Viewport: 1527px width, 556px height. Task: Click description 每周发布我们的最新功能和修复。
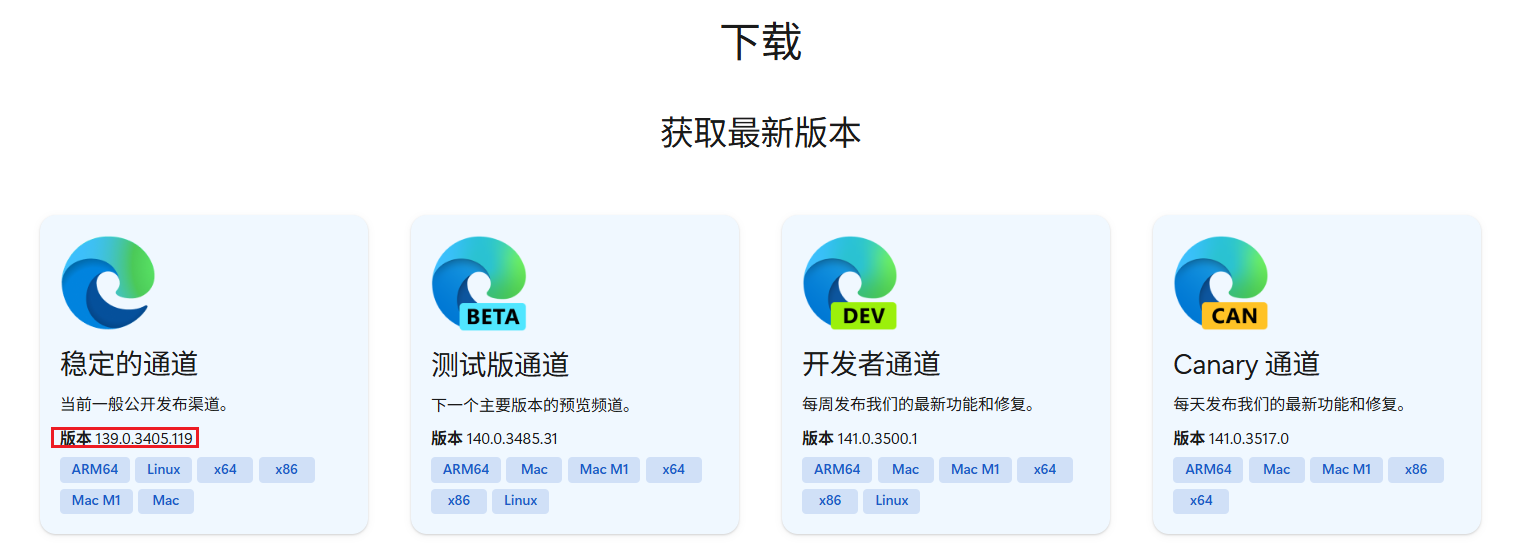point(918,405)
